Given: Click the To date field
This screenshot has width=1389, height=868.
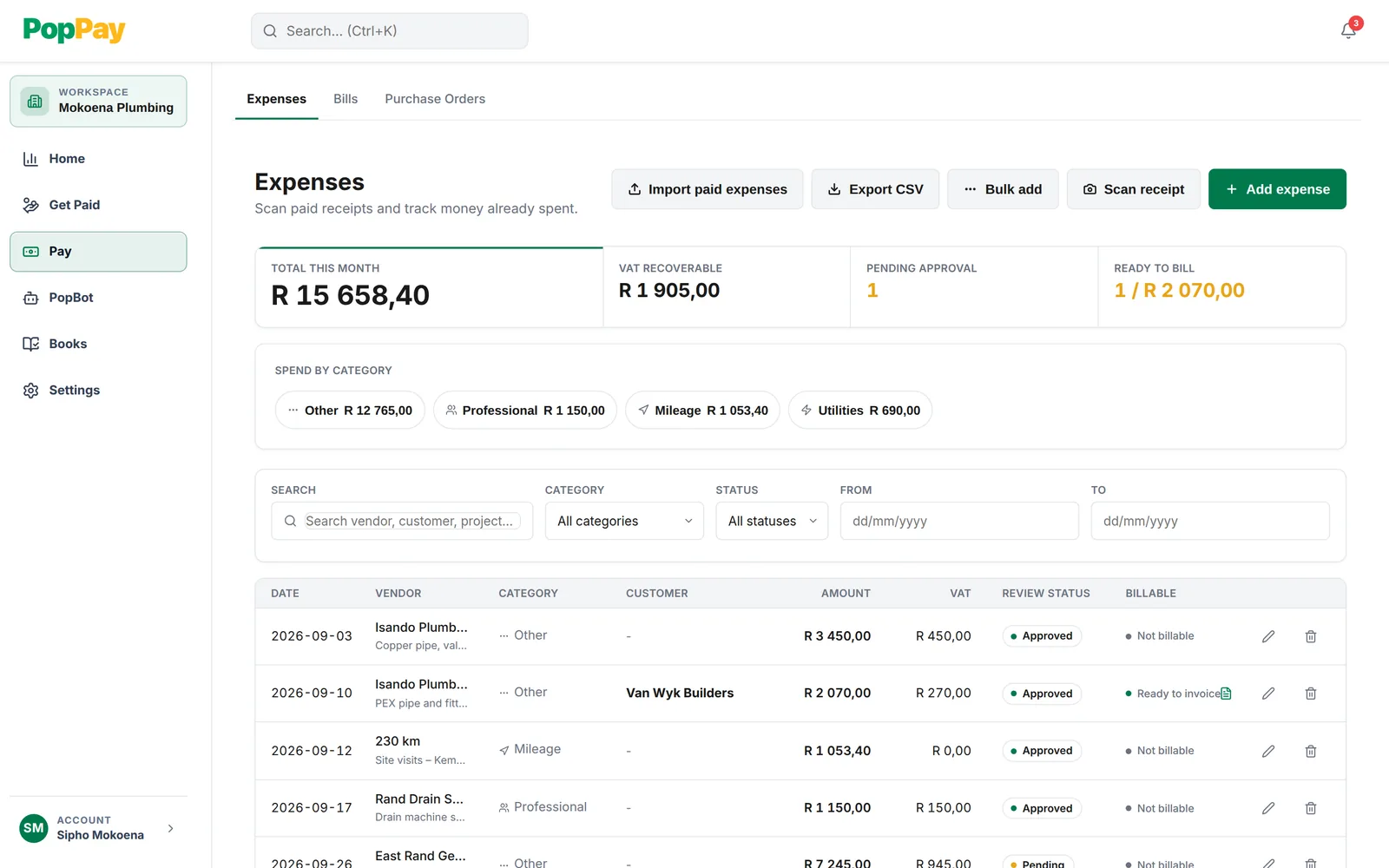Looking at the screenshot, I should (x=1210, y=521).
